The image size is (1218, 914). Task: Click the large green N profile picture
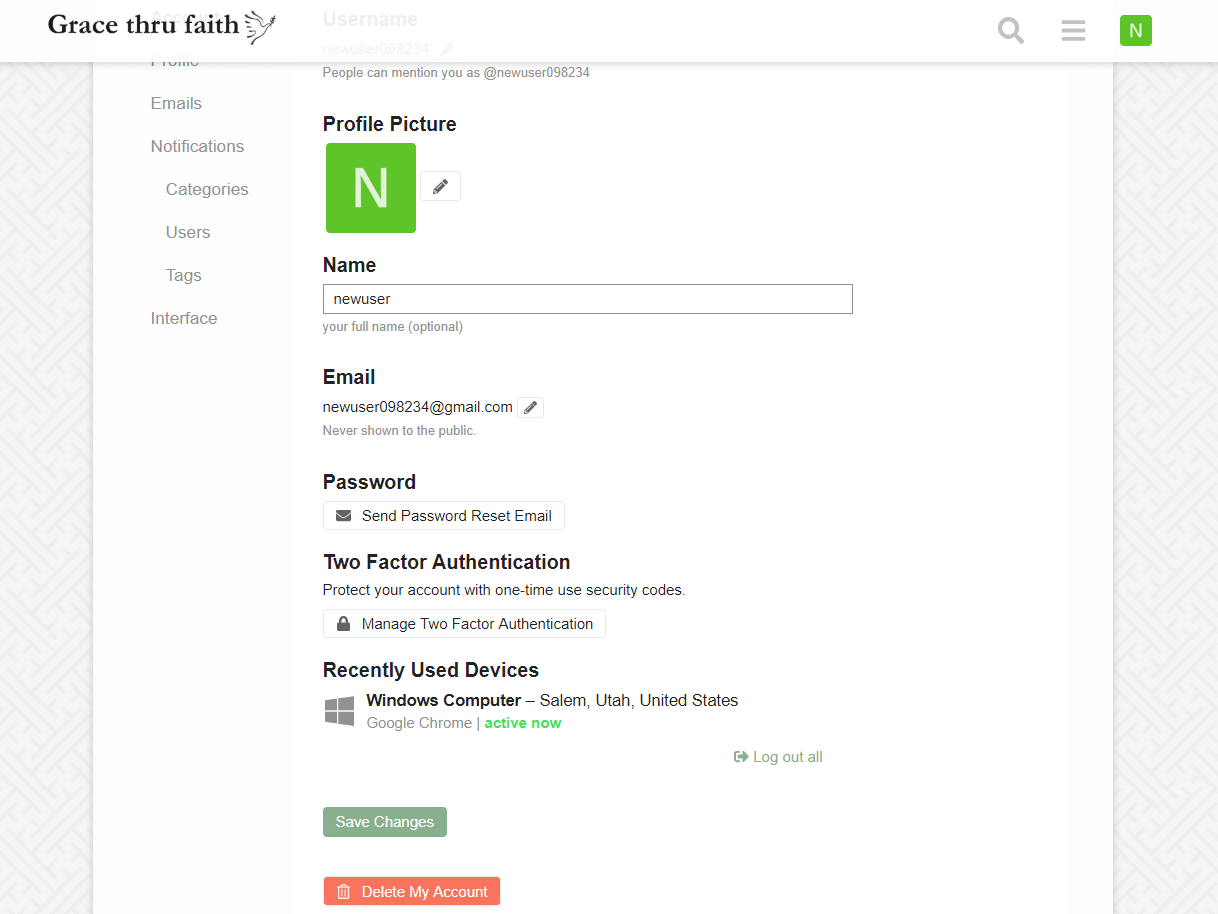point(371,188)
